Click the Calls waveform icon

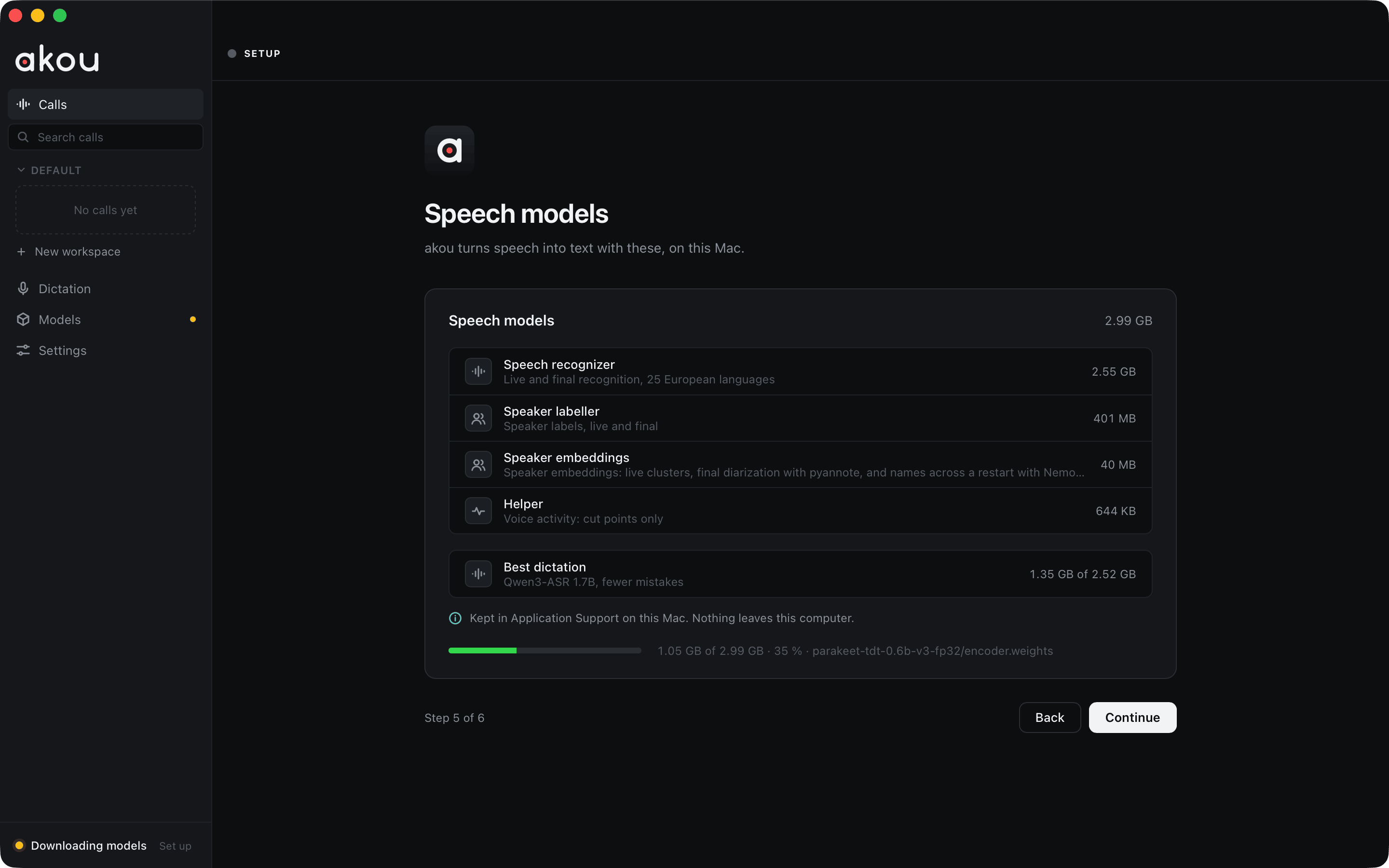point(23,105)
